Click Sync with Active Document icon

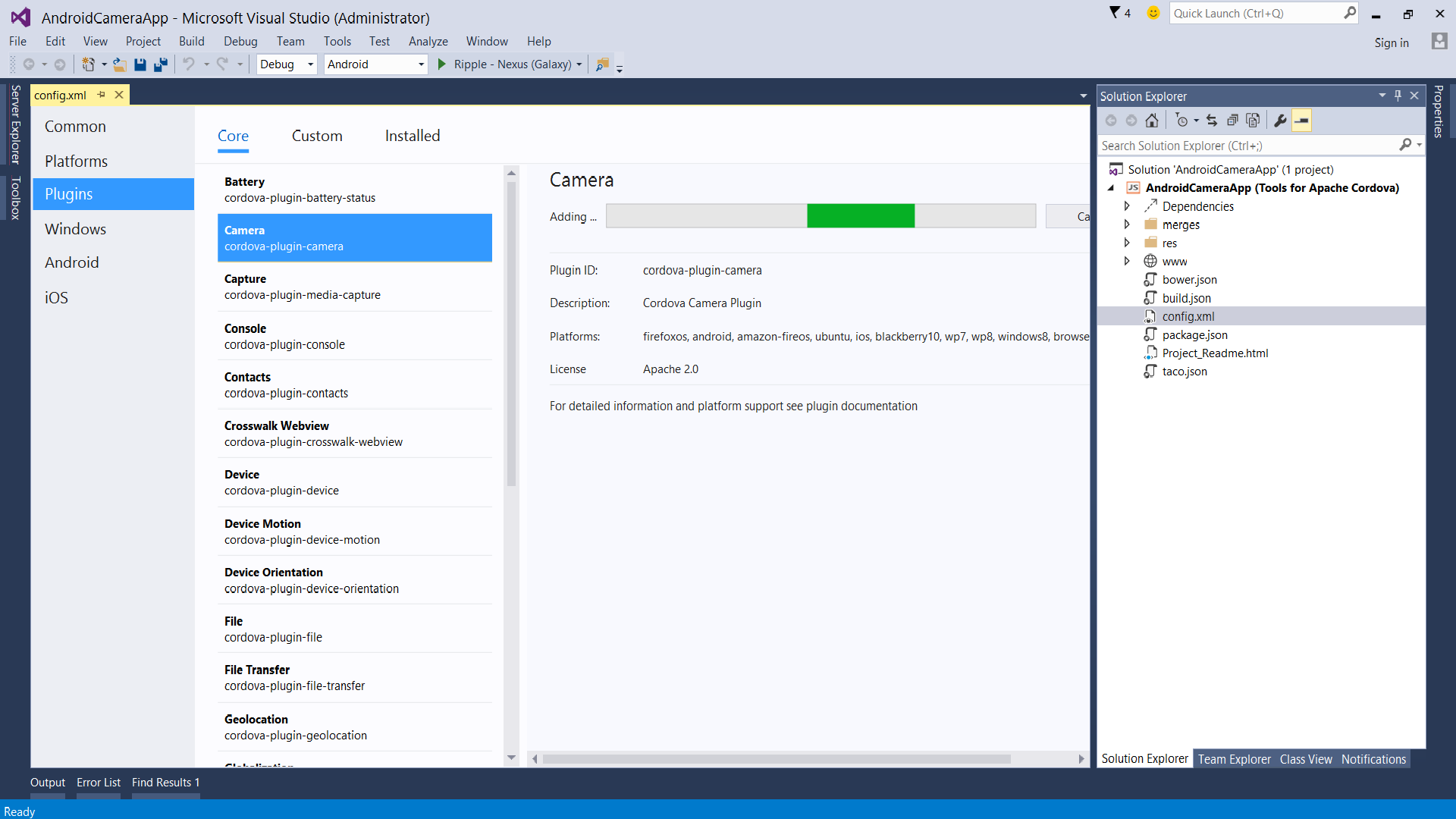coord(1212,121)
